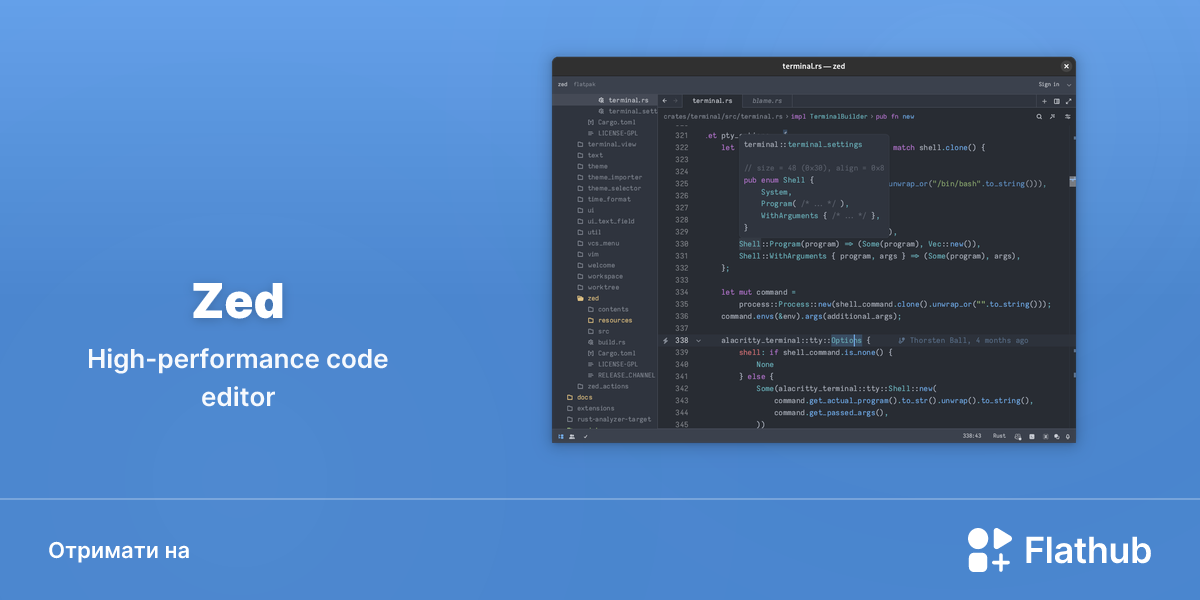Toggle the project panel in status bar
This screenshot has width=1200, height=600.
(x=561, y=436)
